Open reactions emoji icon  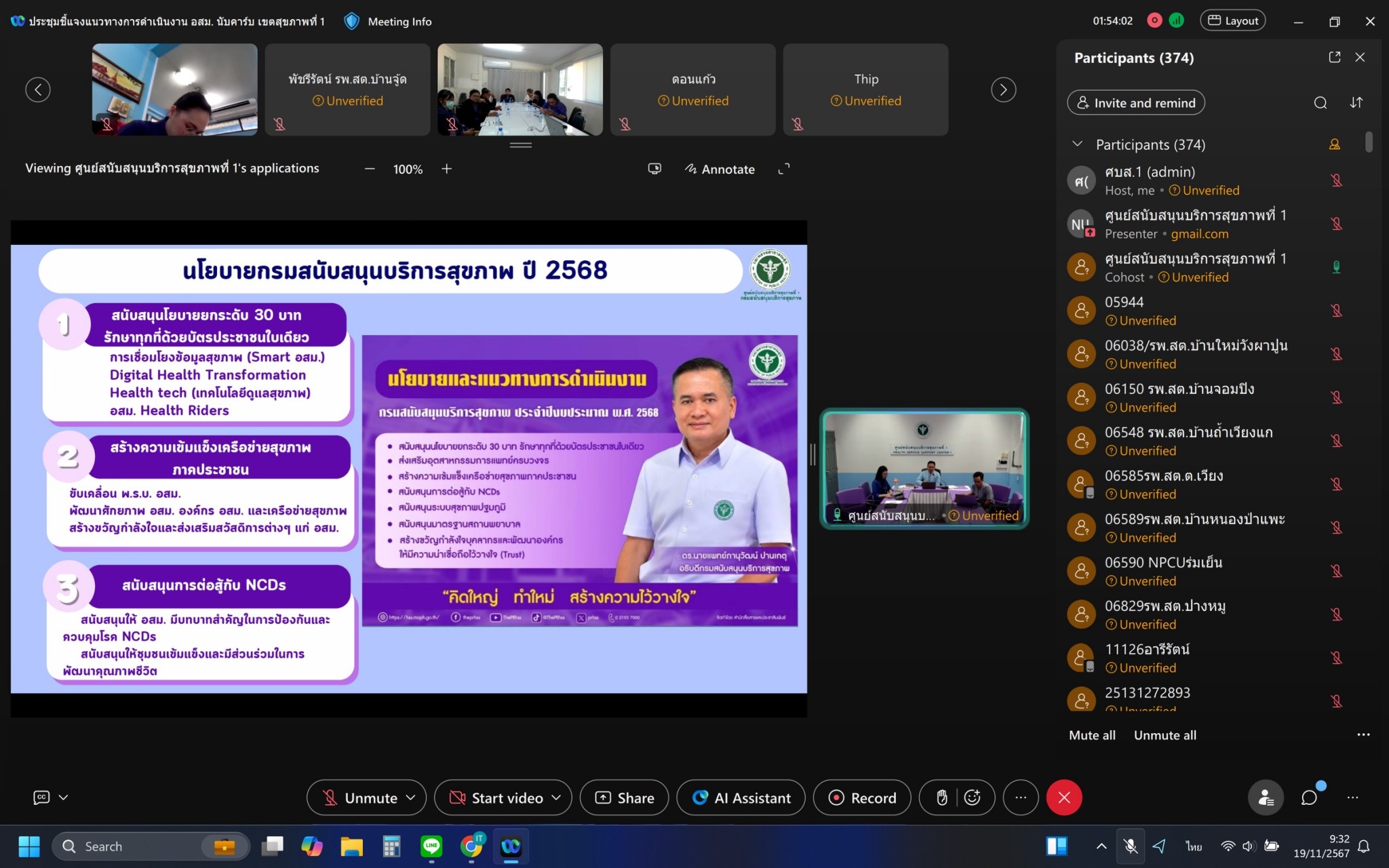click(x=973, y=797)
